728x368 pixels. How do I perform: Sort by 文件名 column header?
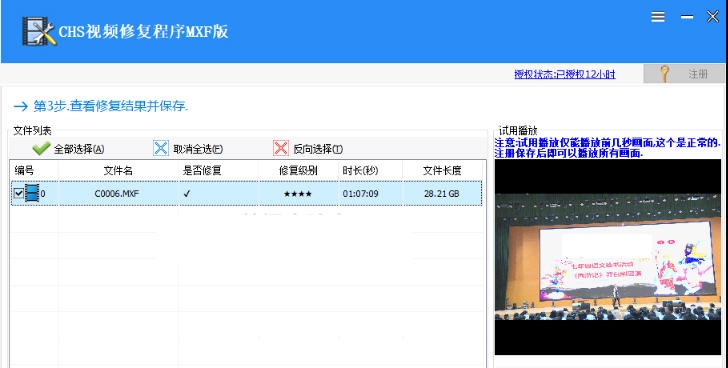(x=118, y=170)
